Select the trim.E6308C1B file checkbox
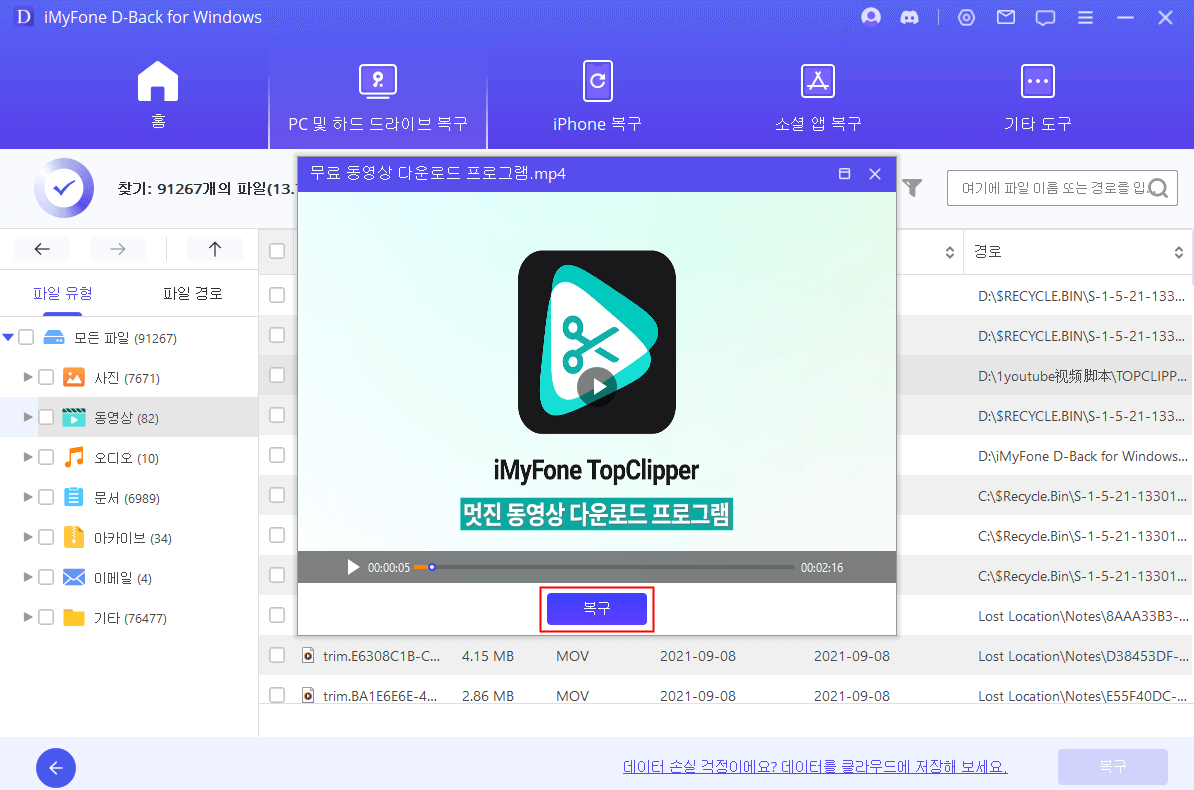 (x=277, y=655)
